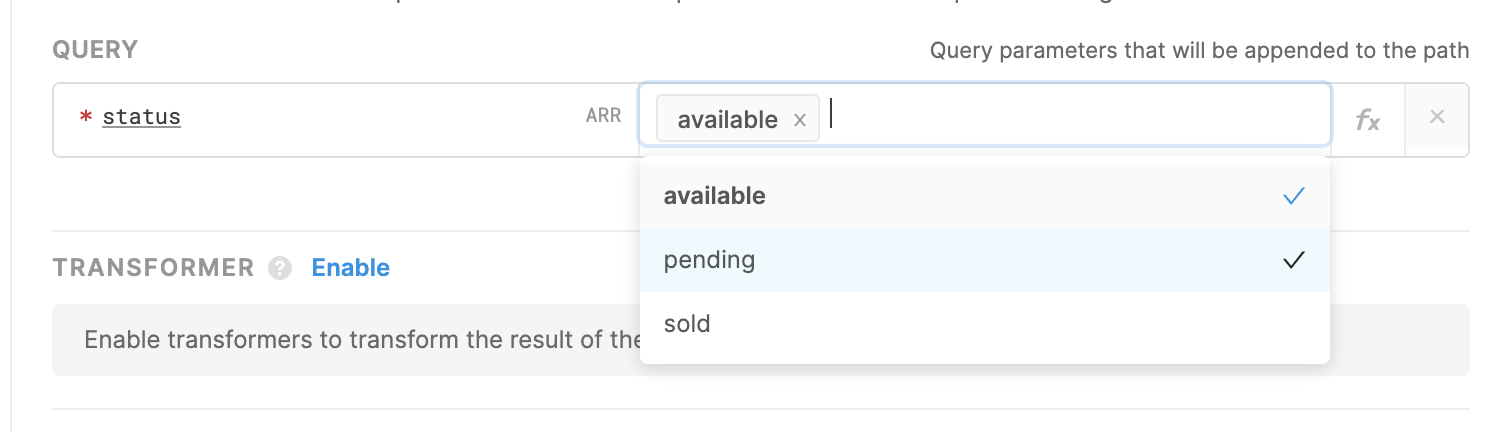Click the fx dynamic value icon

tap(1367, 120)
